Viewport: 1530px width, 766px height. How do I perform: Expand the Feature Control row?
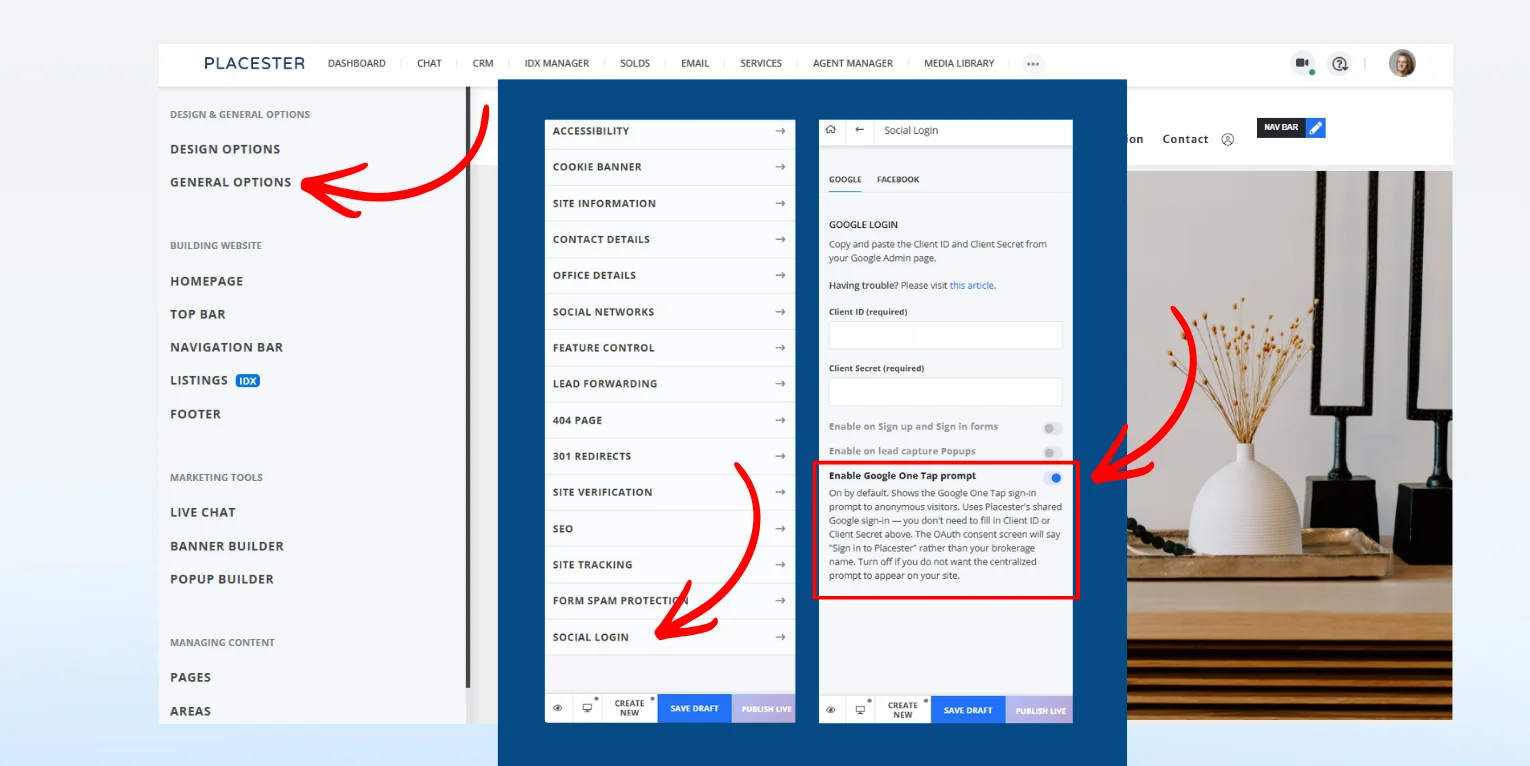coord(670,348)
